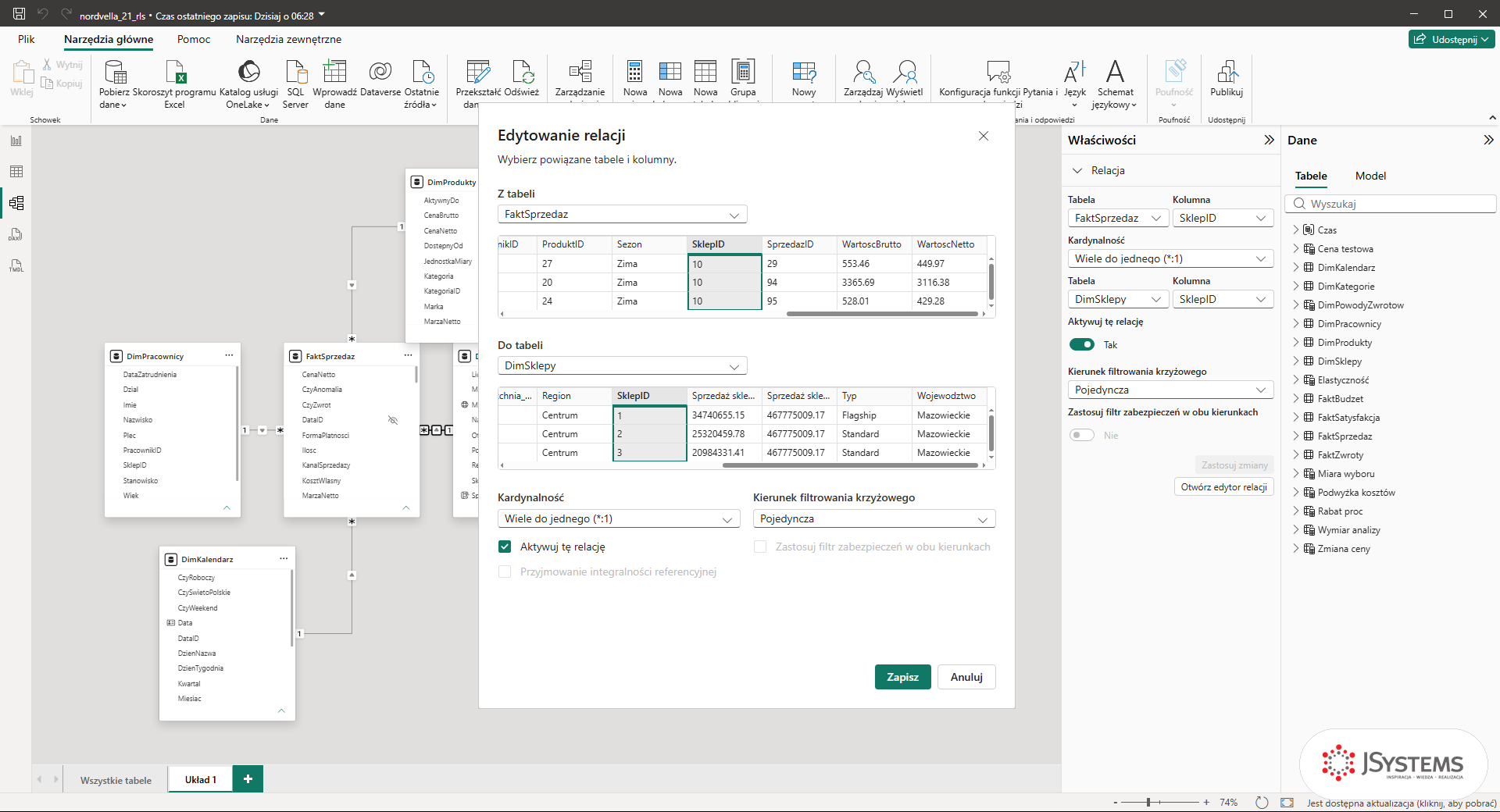Expand the DimKalendarz table in Dane pane
The height and width of the screenshot is (812, 1500).
coord(1296,267)
